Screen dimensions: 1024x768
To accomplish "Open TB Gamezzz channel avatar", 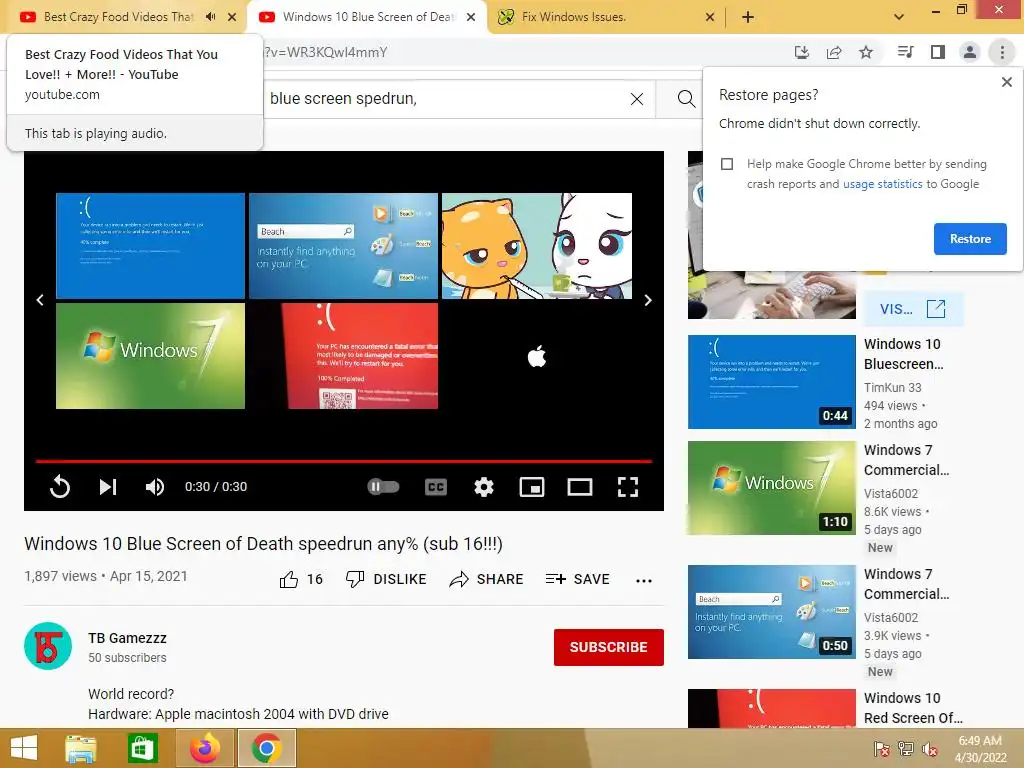I will tap(48, 647).
